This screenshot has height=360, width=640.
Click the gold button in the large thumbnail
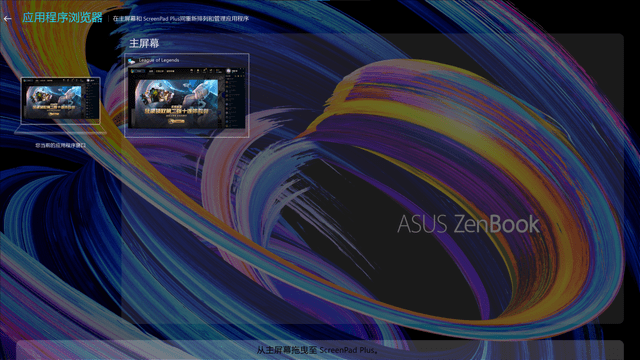point(176,121)
